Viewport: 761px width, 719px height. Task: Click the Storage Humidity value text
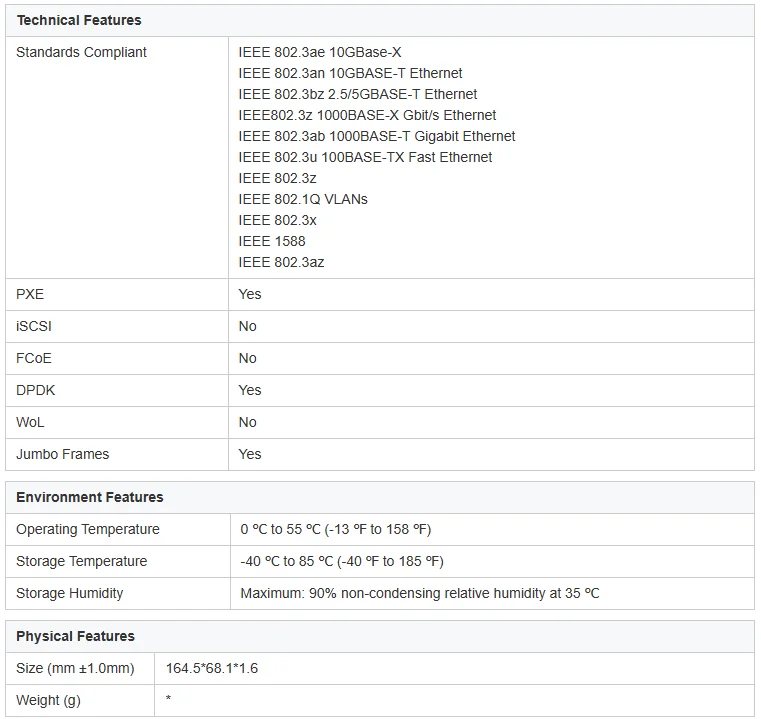[x=420, y=593]
